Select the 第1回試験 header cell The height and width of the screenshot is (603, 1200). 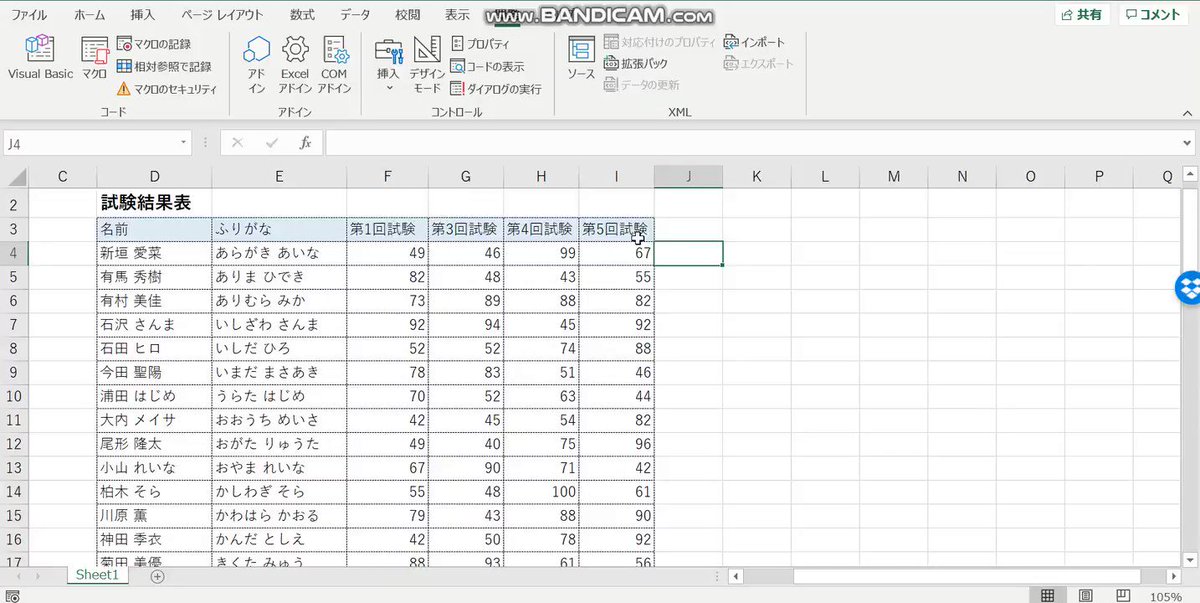point(387,229)
